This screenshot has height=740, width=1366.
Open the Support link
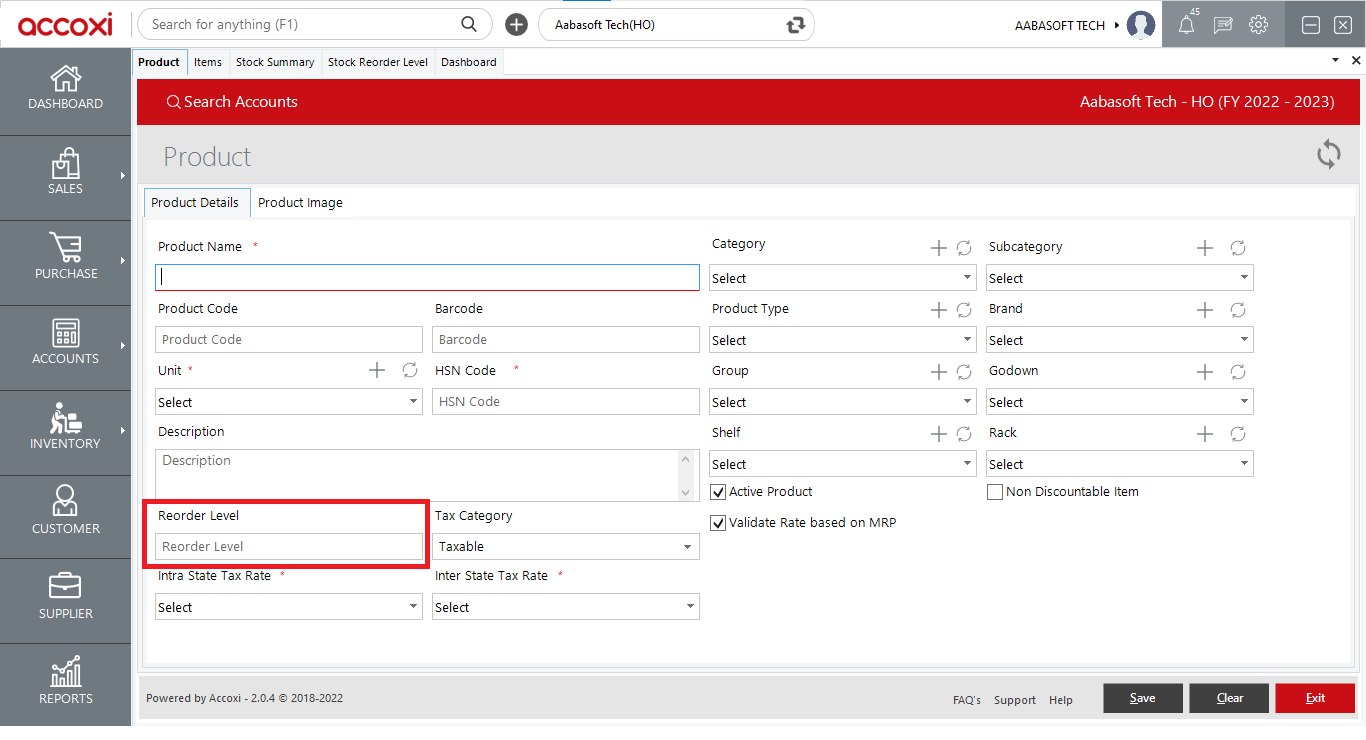coord(1015,700)
